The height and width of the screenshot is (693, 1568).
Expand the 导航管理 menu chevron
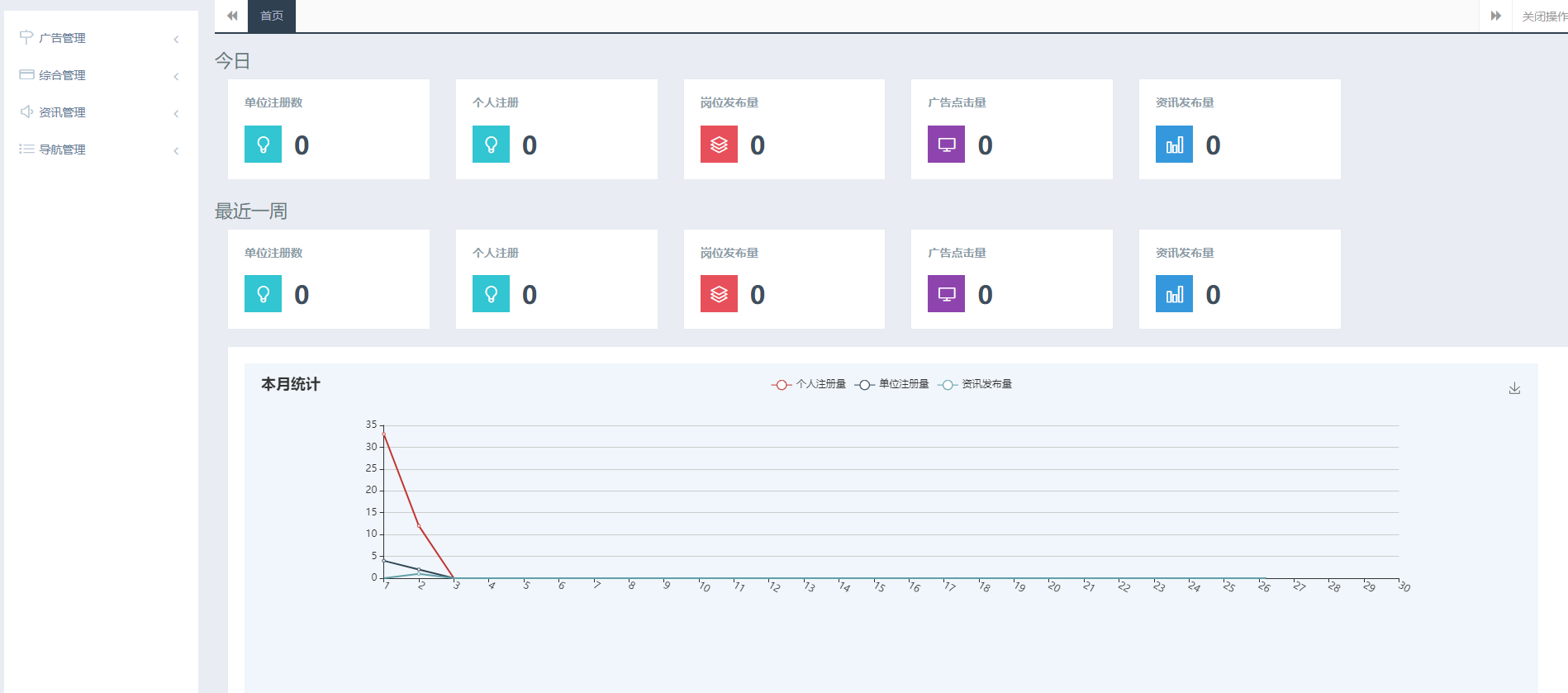click(x=176, y=150)
